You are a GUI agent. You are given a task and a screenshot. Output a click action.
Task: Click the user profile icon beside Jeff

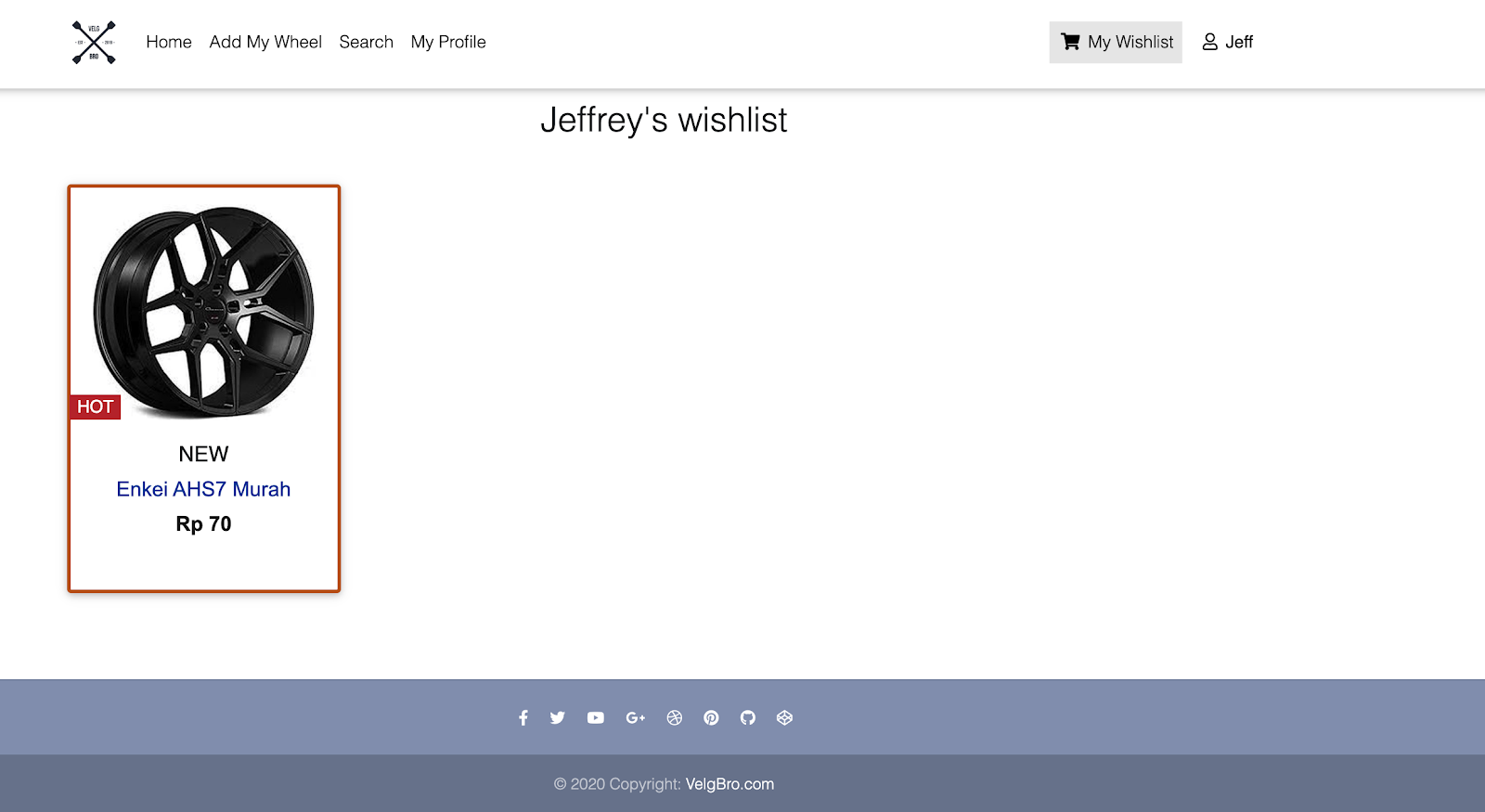(1210, 42)
